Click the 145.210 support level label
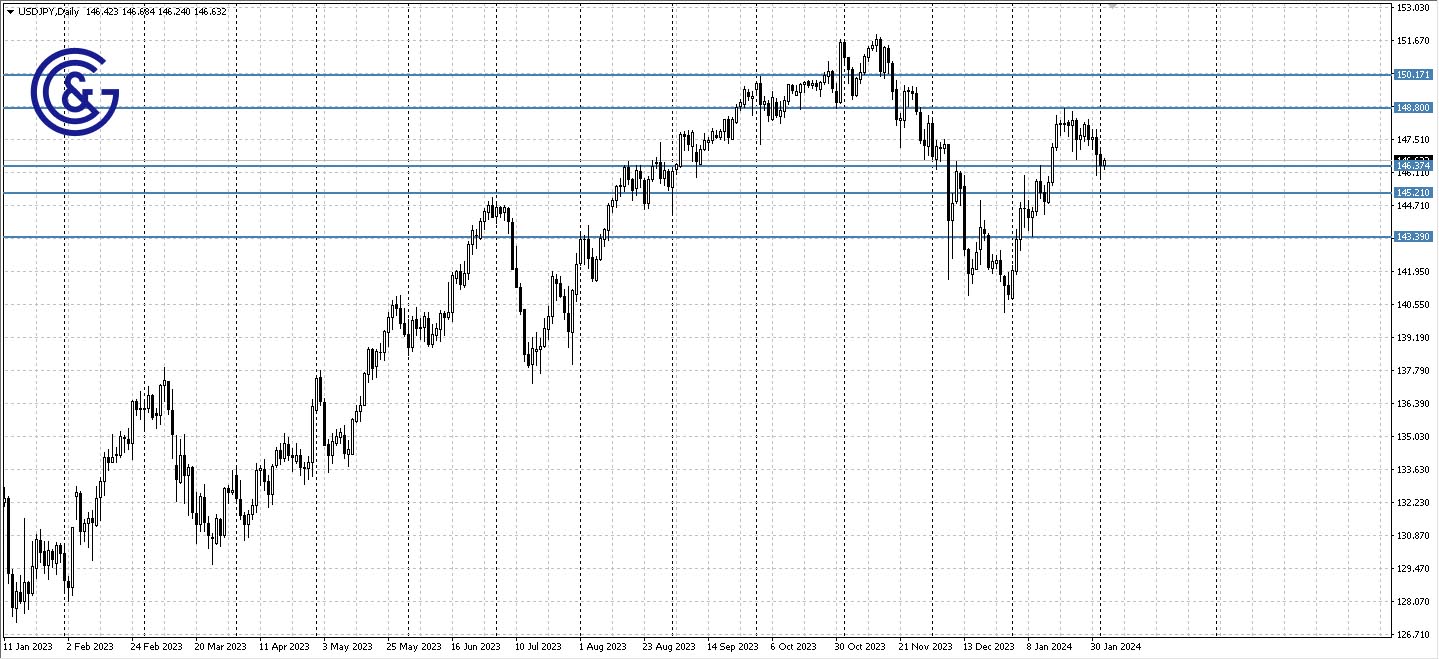 click(x=1413, y=192)
